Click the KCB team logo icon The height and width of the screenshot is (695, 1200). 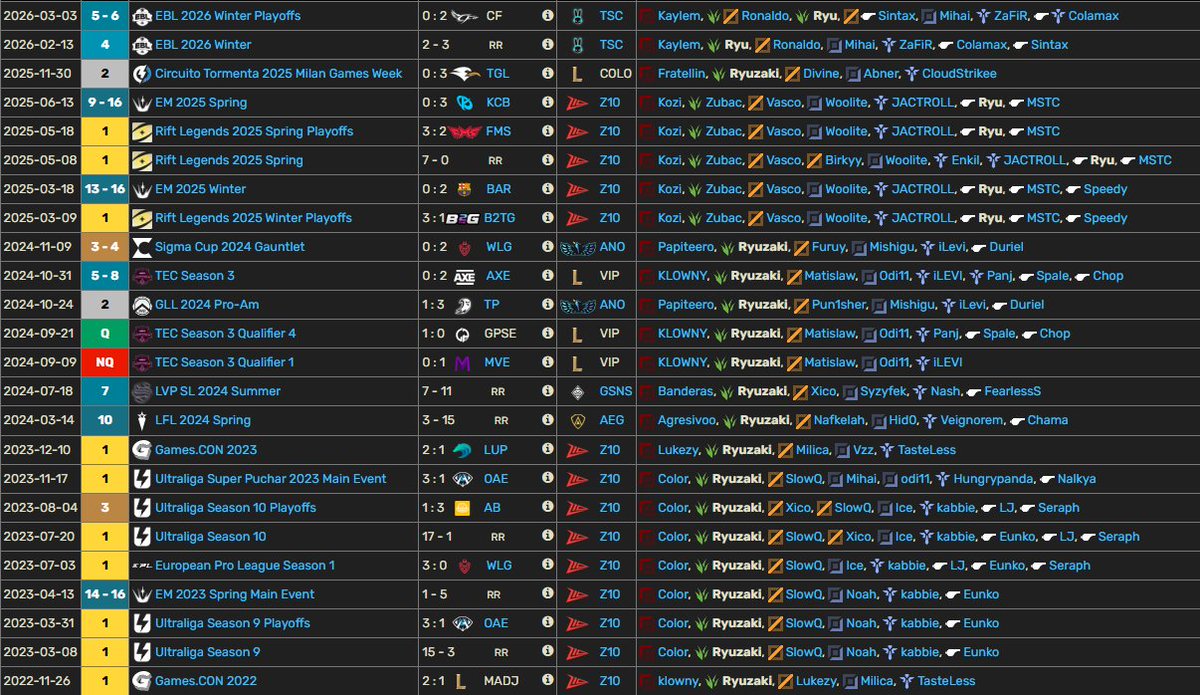464,102
